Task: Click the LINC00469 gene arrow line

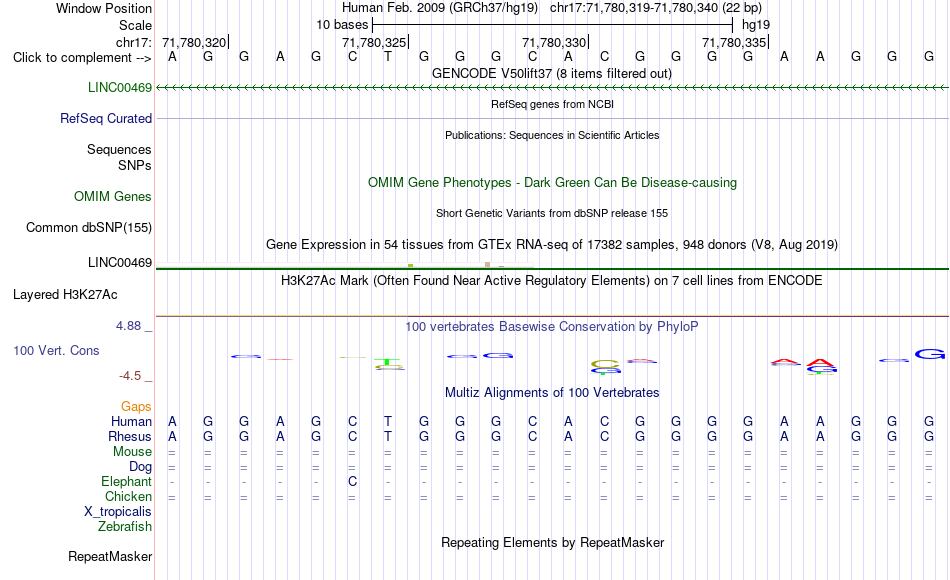Action: tap(552, 88)
